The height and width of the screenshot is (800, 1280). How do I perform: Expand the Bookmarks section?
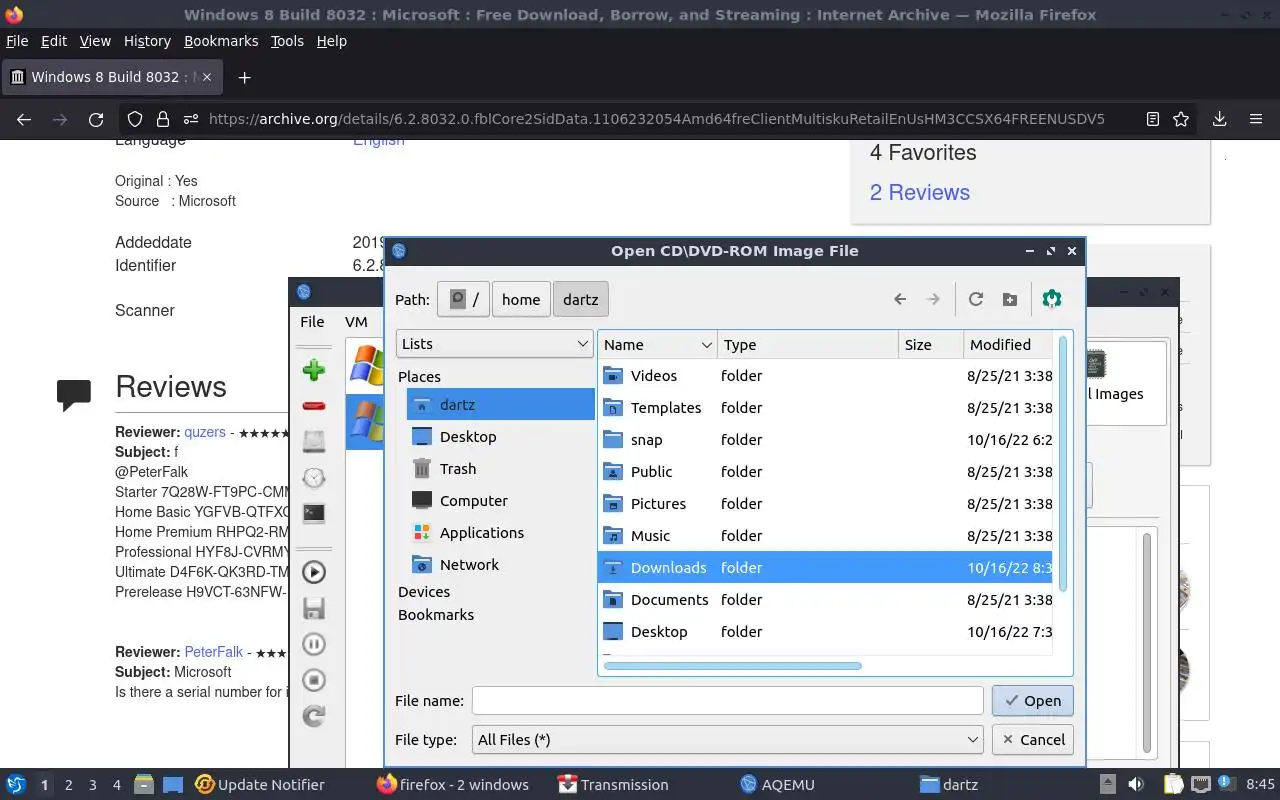[436, 614]
